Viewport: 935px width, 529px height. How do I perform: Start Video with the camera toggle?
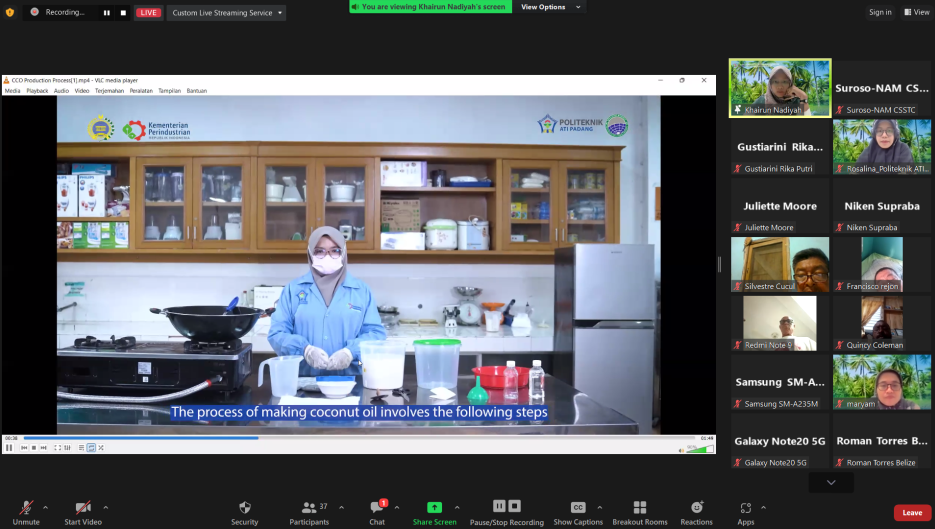tap(84, 508)
